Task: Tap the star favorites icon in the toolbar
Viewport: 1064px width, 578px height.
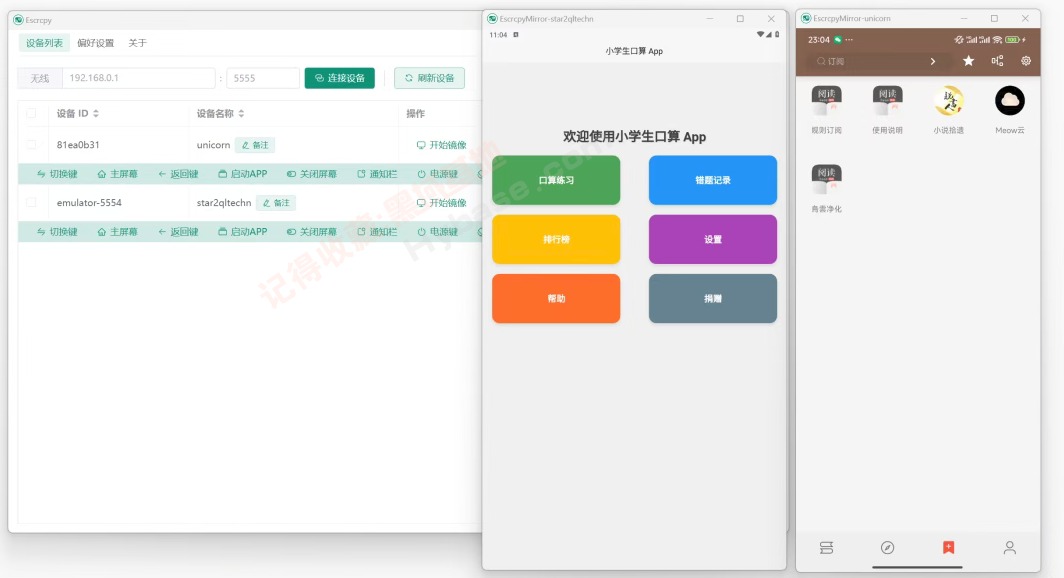Action: [968, 61]
